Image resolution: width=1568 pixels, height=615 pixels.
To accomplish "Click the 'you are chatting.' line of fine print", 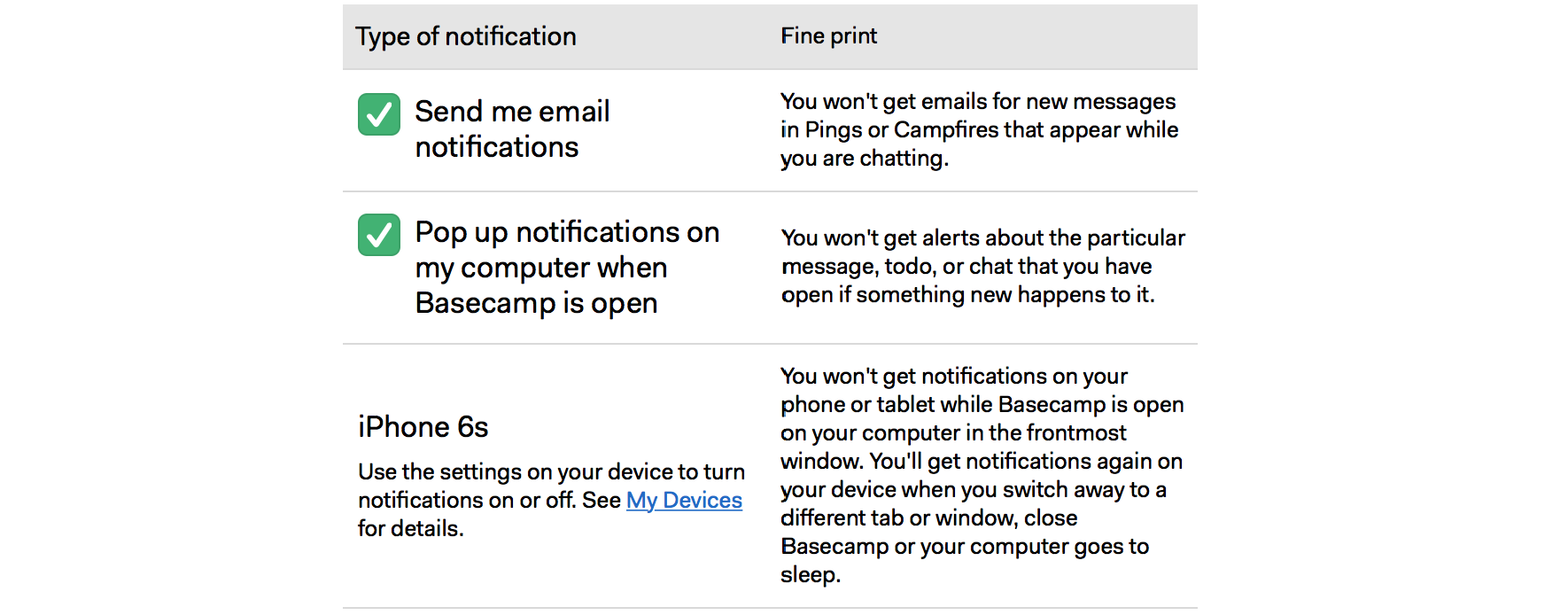I will [x=865, y=159].
